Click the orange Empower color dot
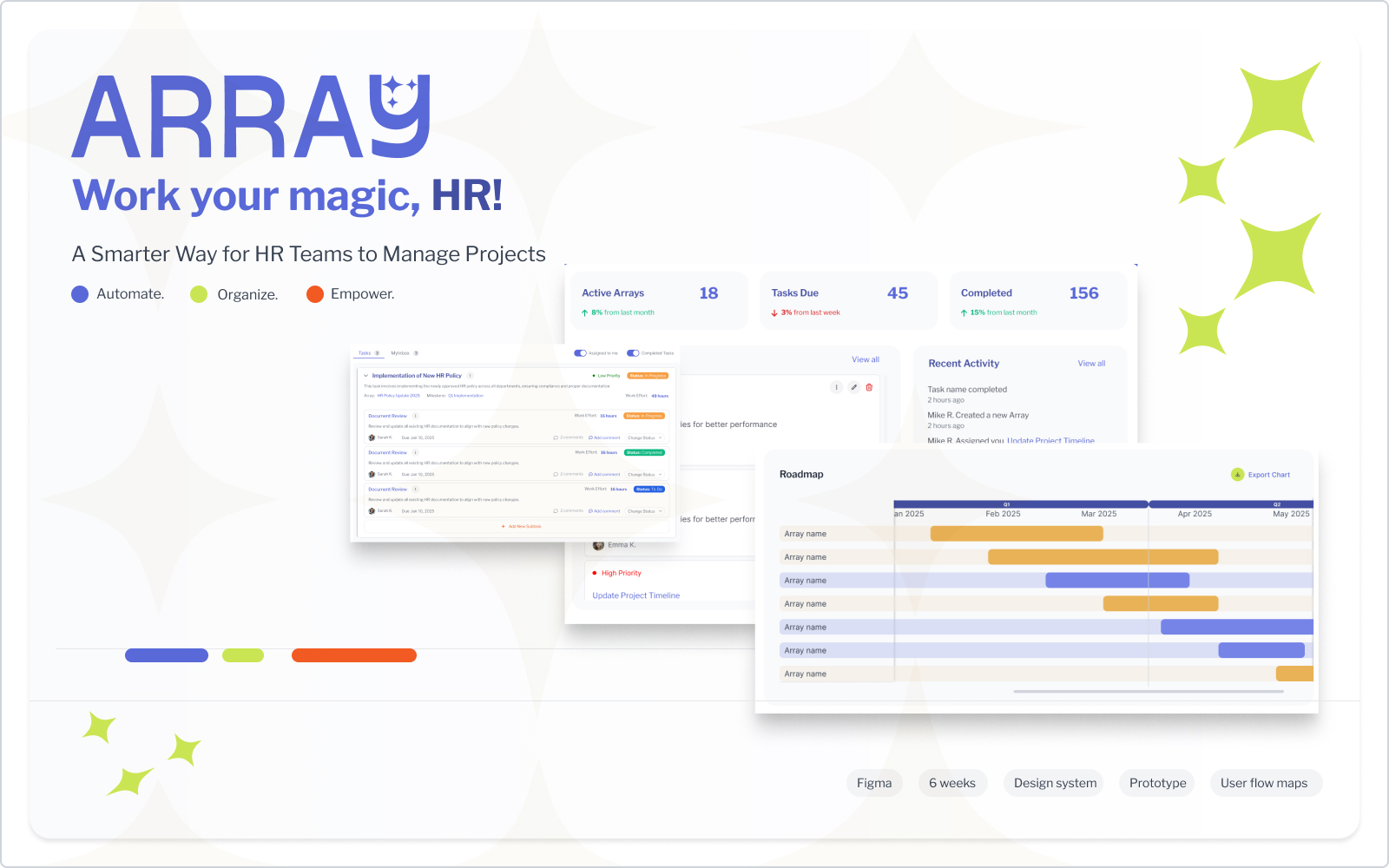Screen dimensions: 1389x868 click(x=314, y=294)
